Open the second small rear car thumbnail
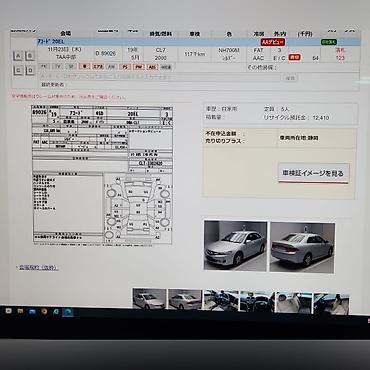Screen dimensions: 370x370 click(185, 299)
